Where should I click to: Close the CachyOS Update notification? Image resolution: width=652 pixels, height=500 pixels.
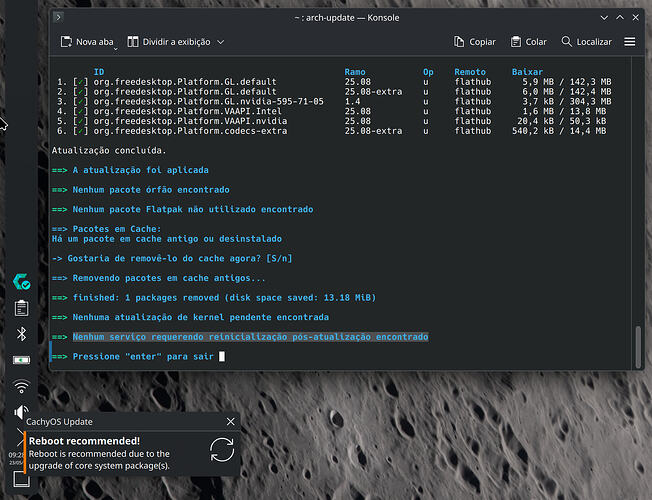click(x=231, y=421)
